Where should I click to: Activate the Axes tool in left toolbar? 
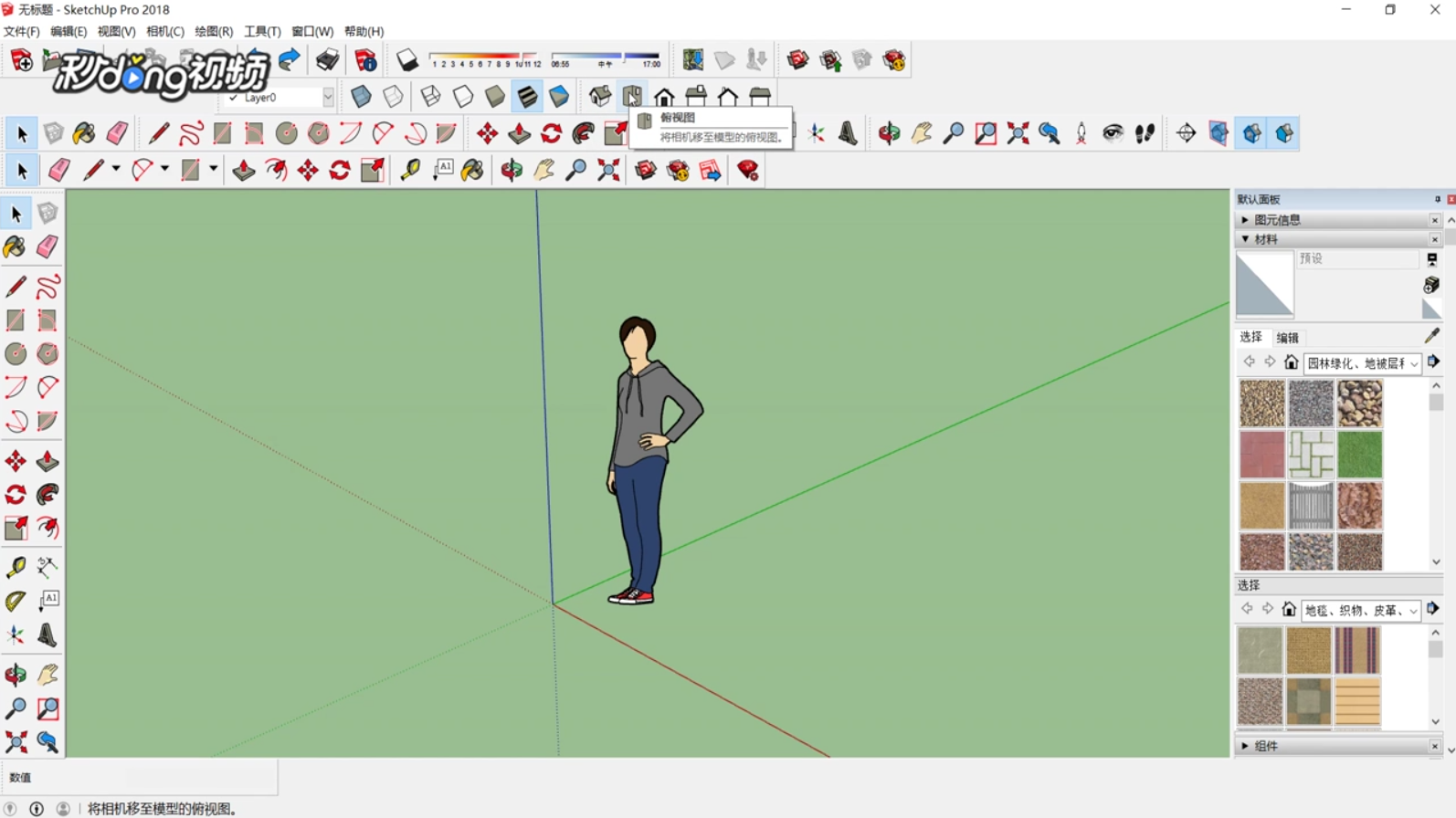point(16,634)
